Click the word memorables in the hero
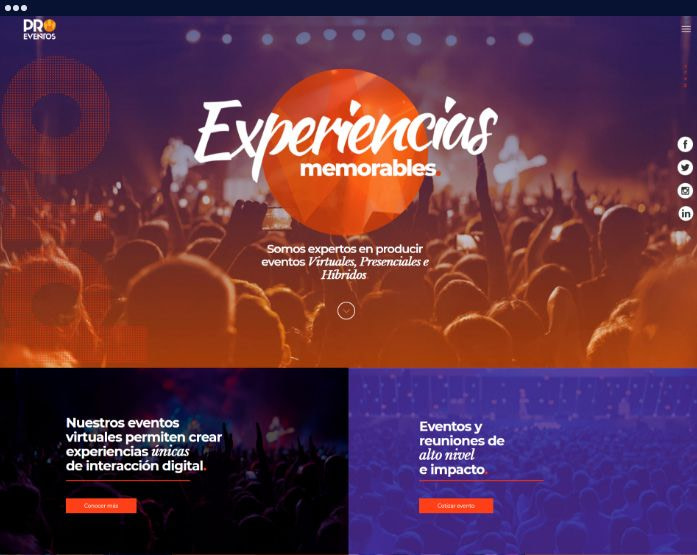 (x=369, y=169)
